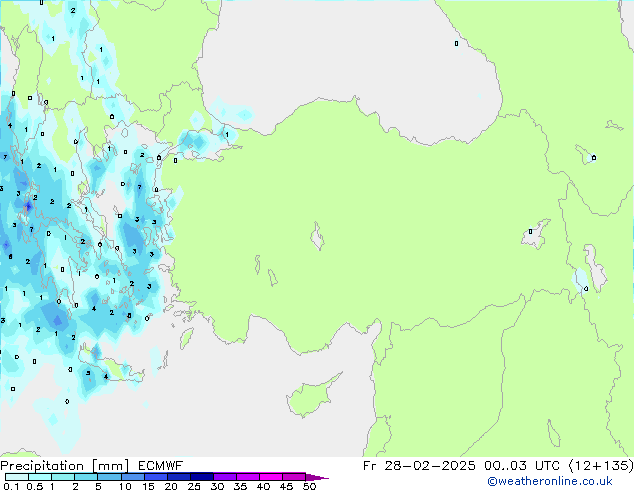634x490 pixels.
Task: Click the legend value '15'
Action: click(148, 486)
